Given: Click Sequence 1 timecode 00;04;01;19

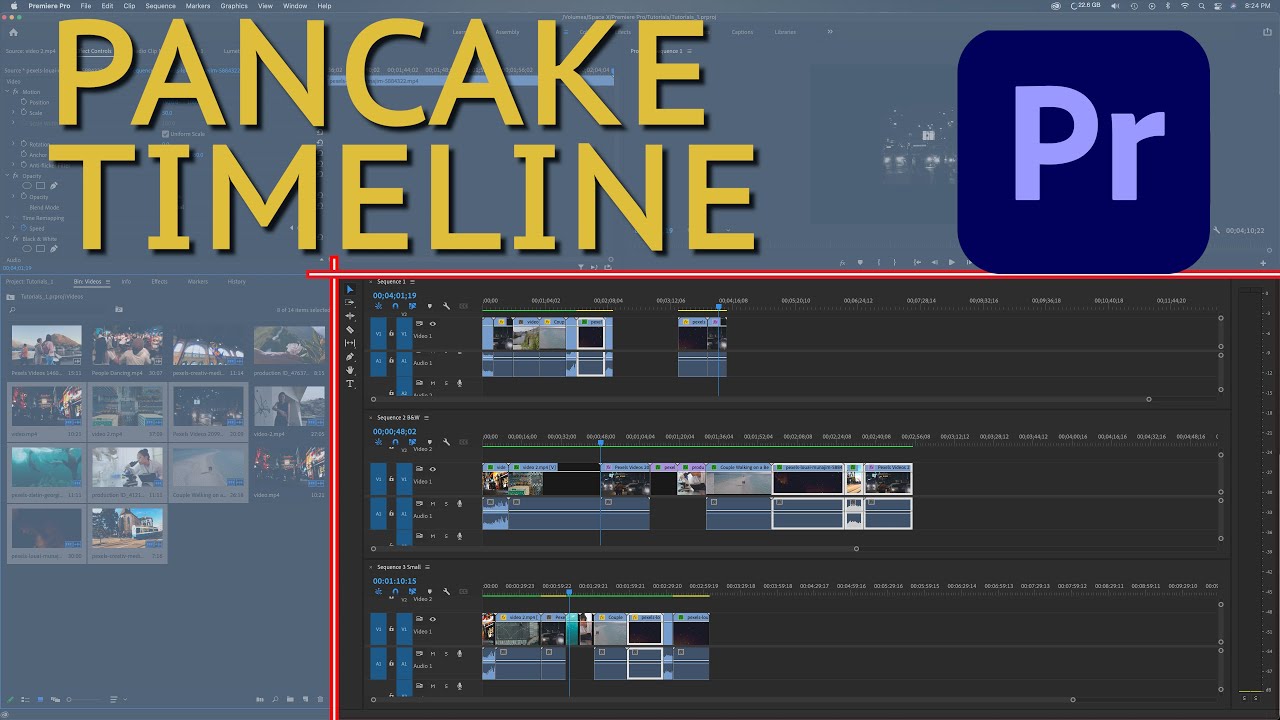Looking at the screenshot, I should coord(394,295).
